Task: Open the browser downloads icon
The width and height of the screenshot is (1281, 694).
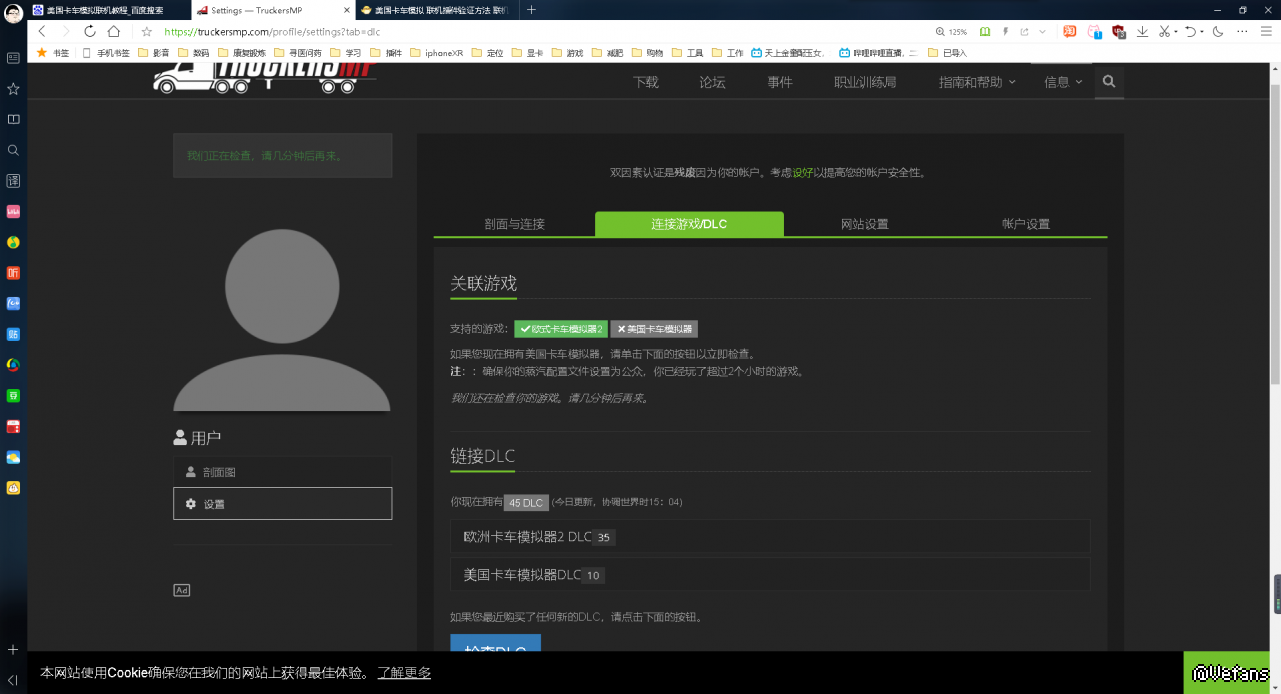Action: click(x=1142, y=32)
